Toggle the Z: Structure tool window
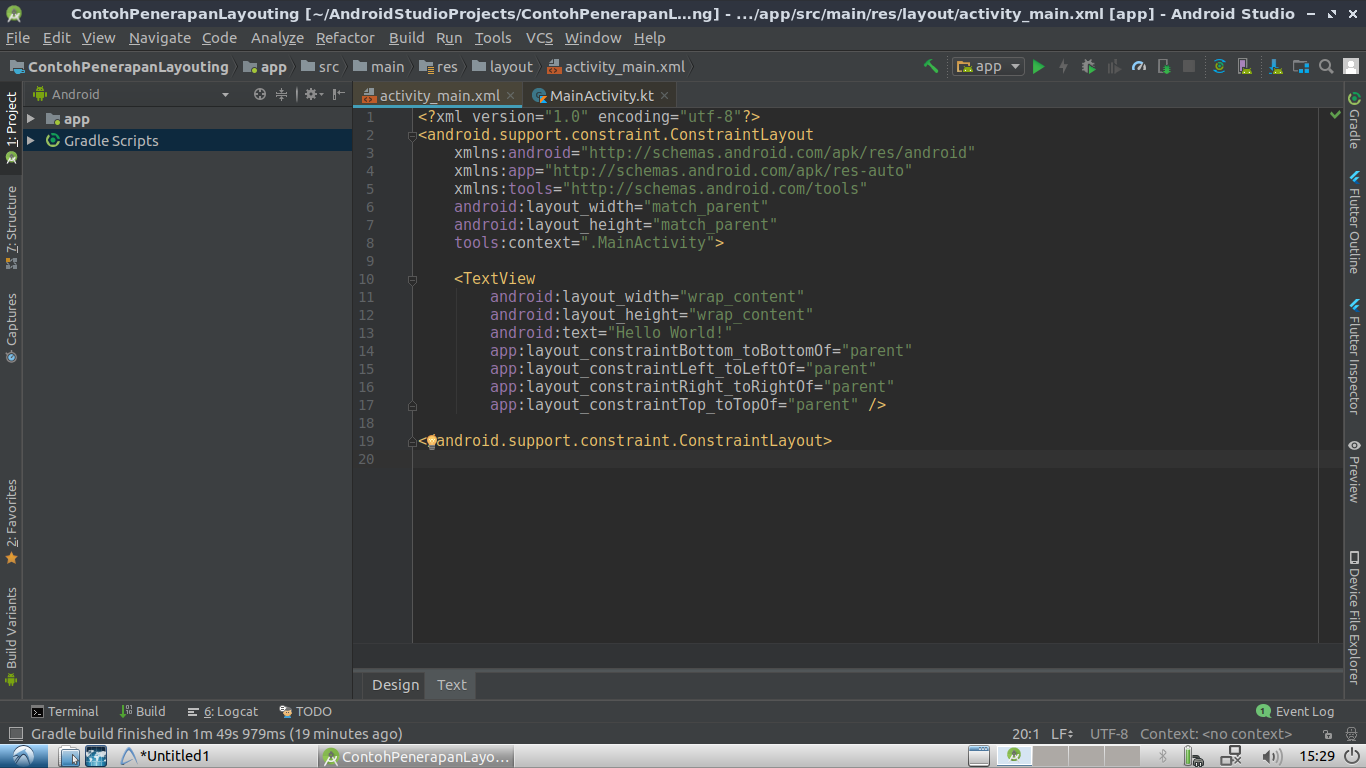The height and width of the screenshot is (768, 1366). coord(11,227)
